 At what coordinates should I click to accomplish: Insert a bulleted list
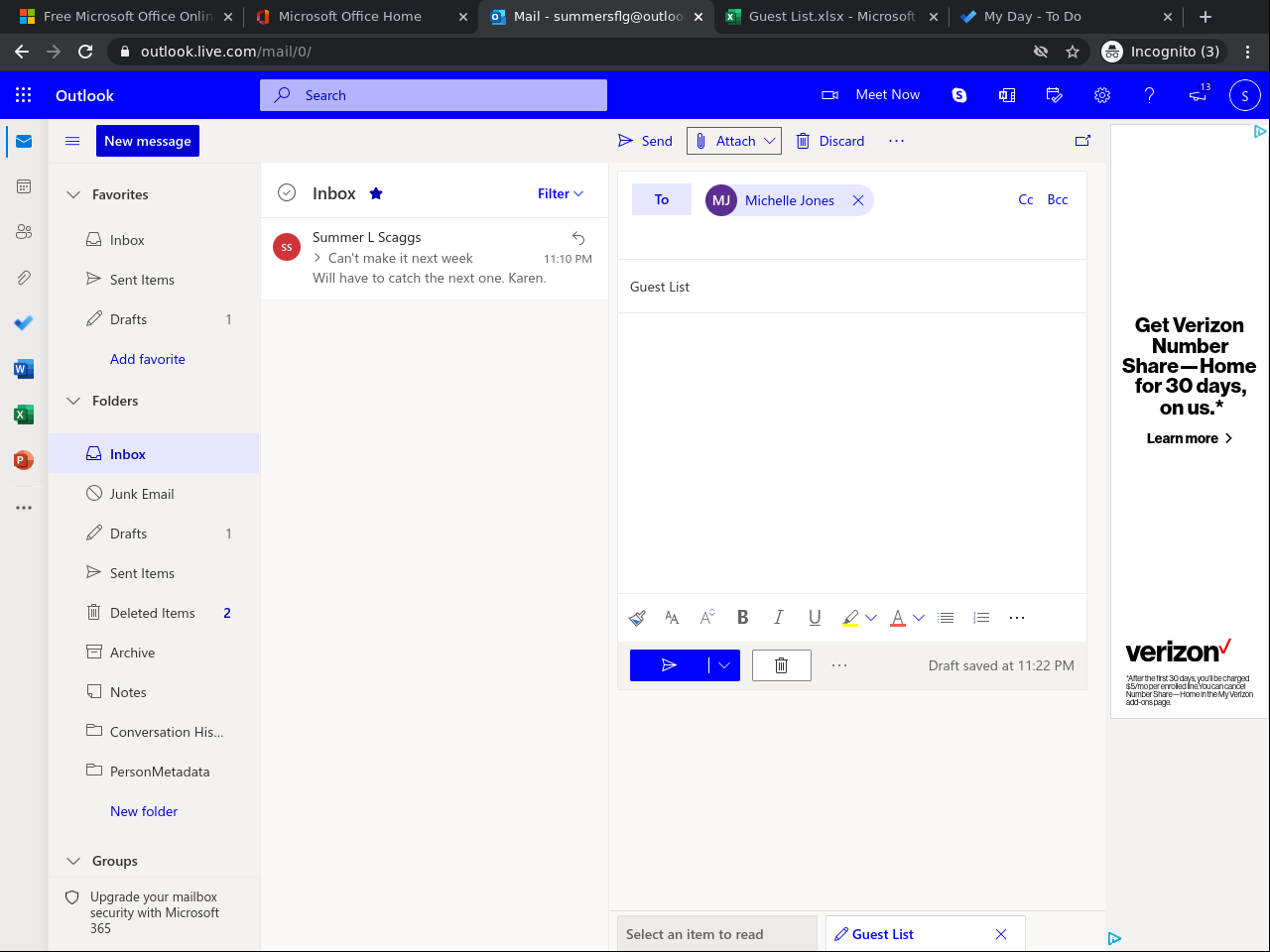946,618
